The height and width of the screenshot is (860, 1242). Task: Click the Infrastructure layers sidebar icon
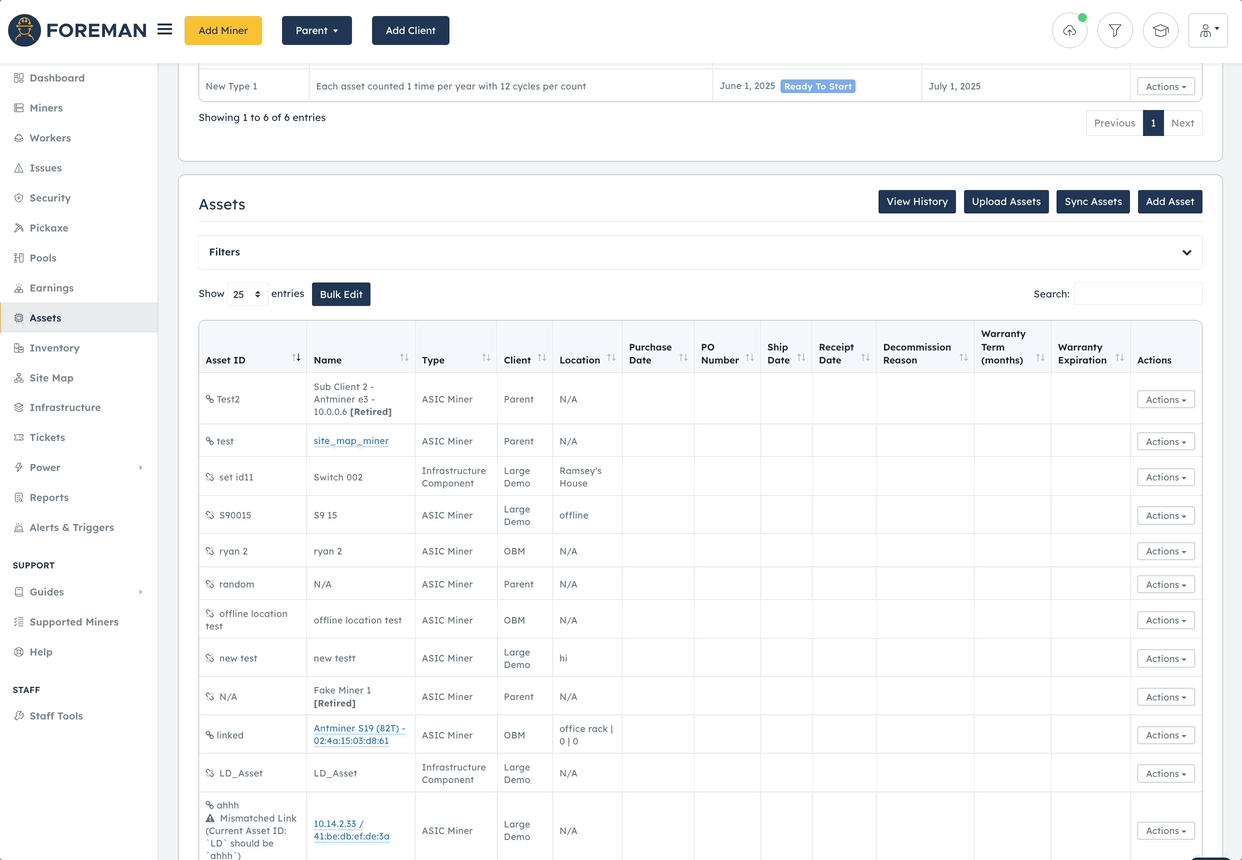(19, 408)
